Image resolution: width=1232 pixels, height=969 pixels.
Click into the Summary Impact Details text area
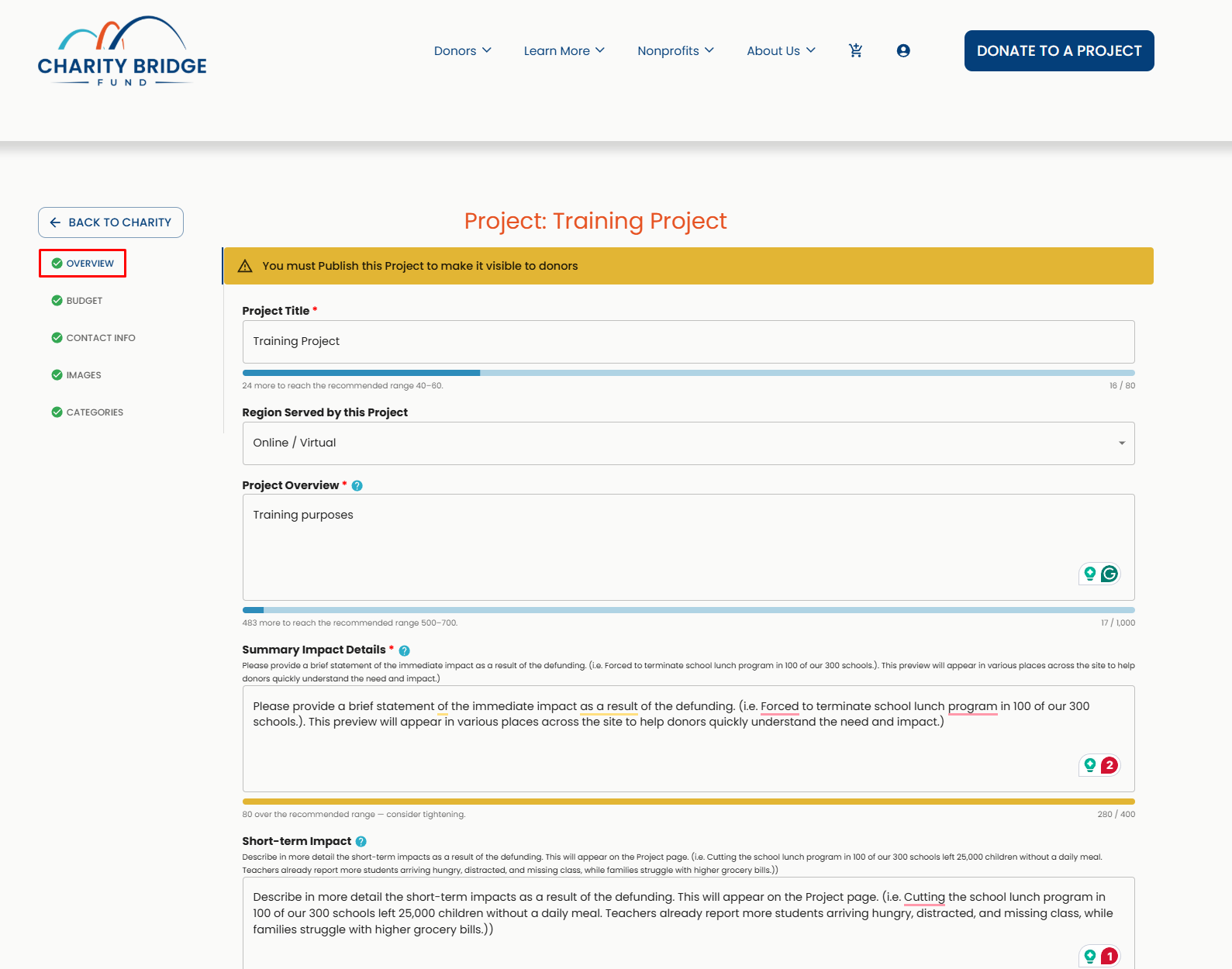pyautogui.click(x=688, y=739)
